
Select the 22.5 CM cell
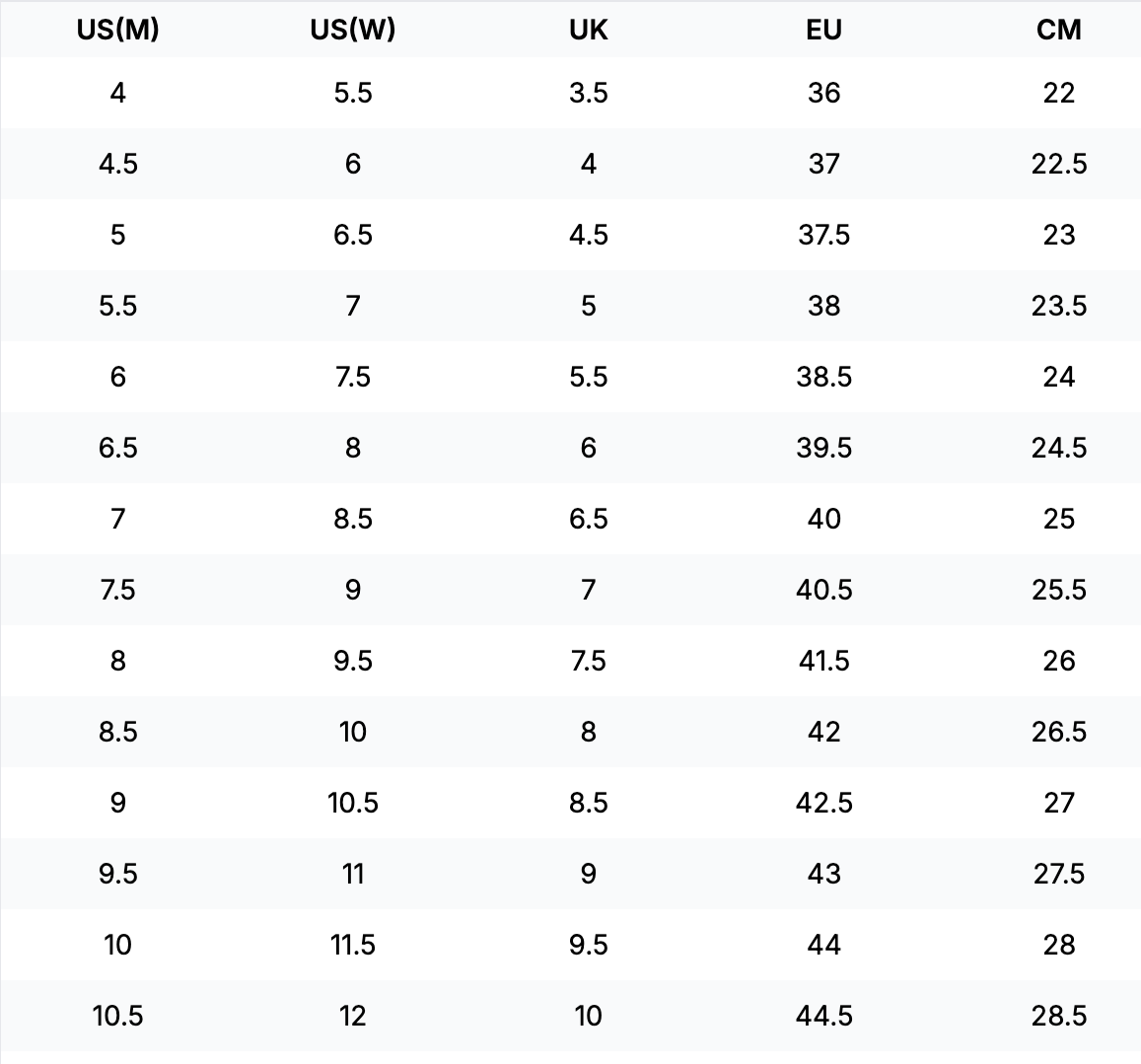coord(1059,164)
